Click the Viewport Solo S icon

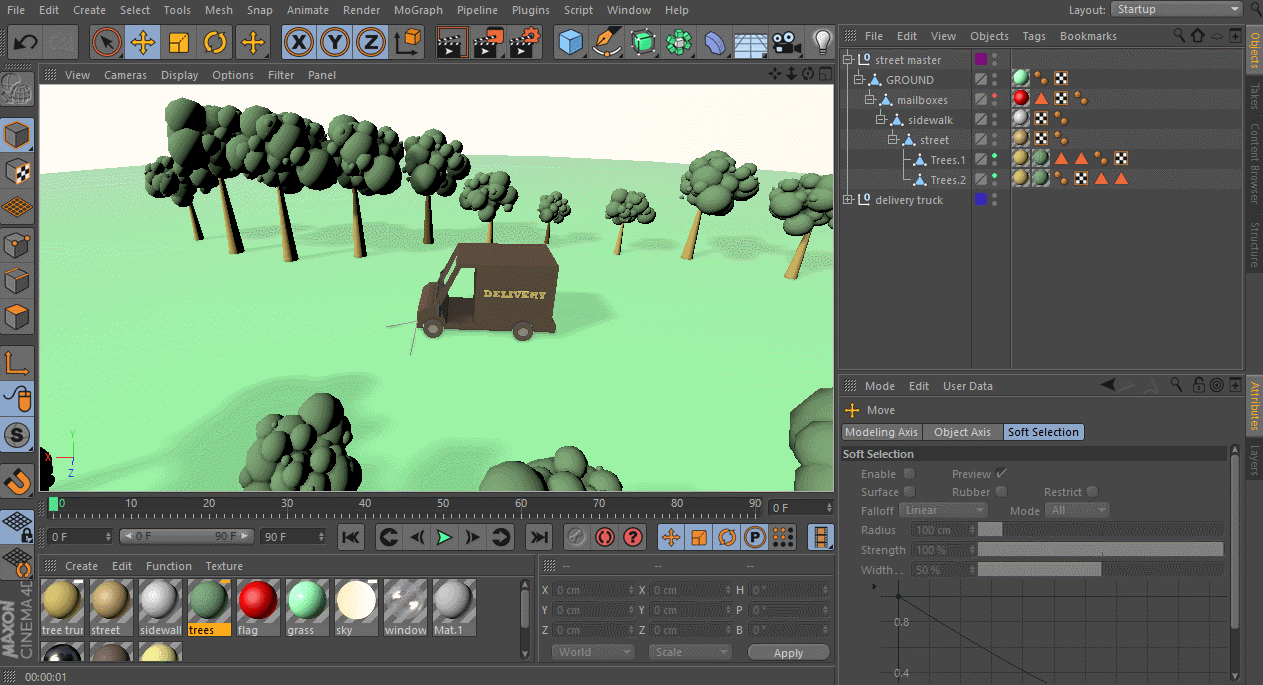coord(19,435)
